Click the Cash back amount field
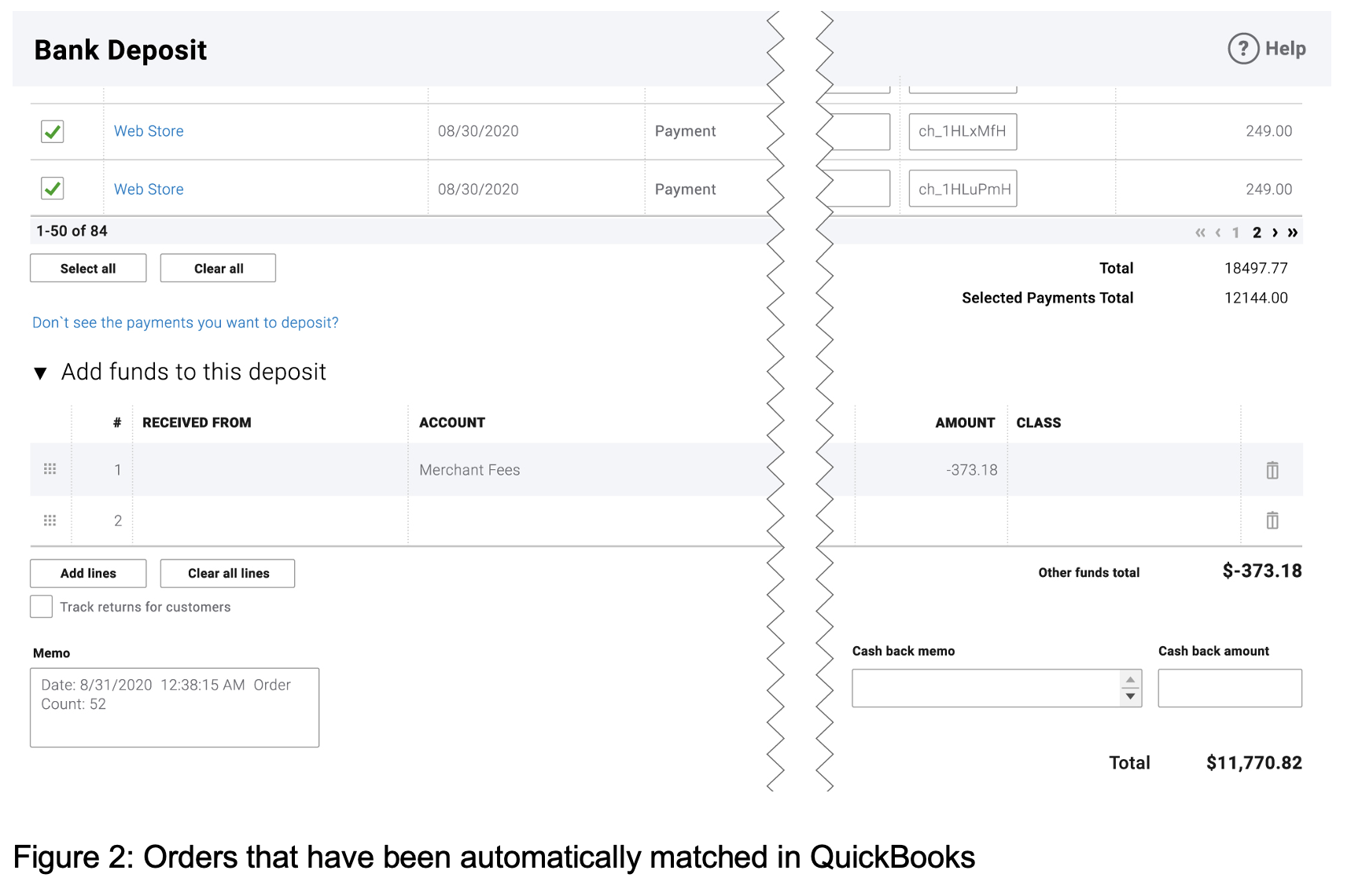 [1230, 689]
